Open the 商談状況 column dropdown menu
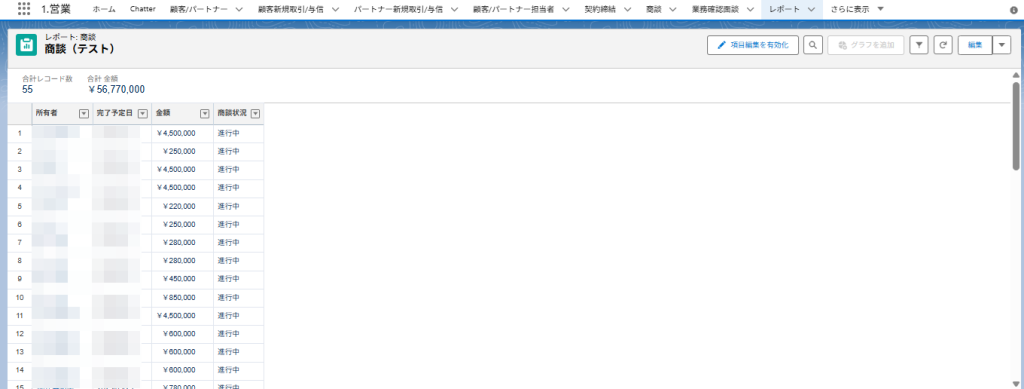The image size is (1024, 389). coord(255,114)
